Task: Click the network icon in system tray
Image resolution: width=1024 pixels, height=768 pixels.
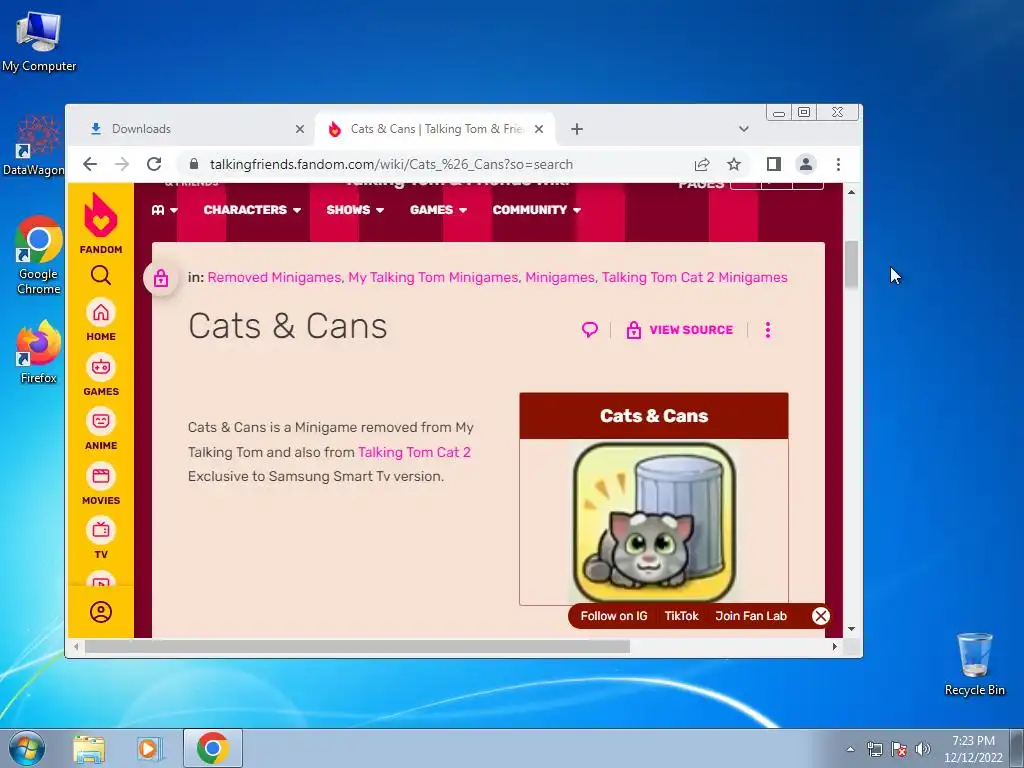Action: coord(874,749)
